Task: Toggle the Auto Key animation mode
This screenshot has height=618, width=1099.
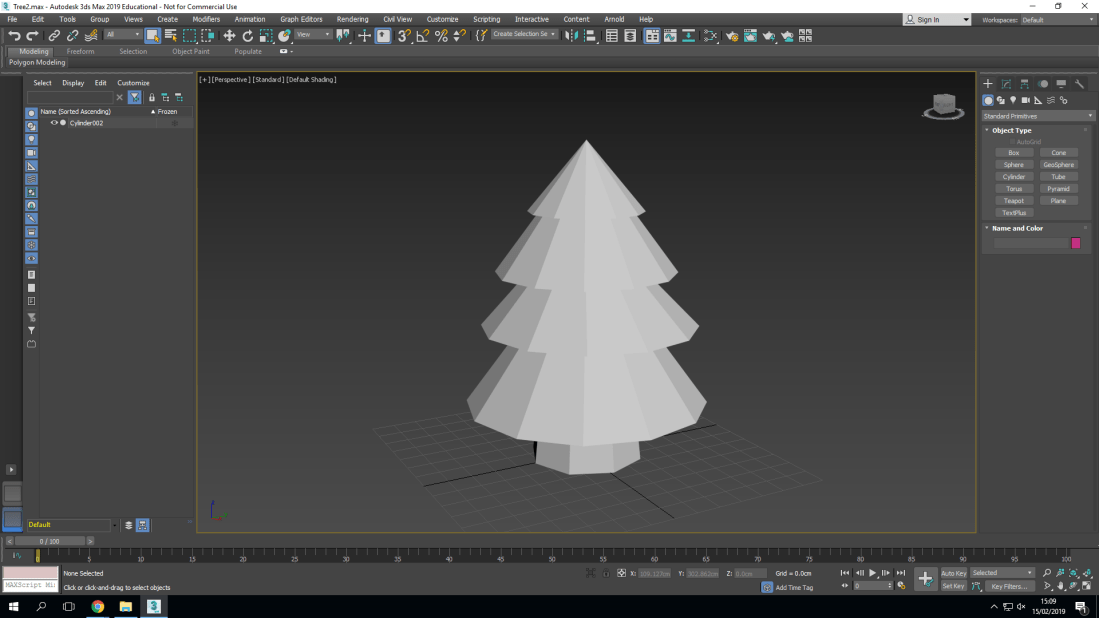Action: [x=953, y=573]
